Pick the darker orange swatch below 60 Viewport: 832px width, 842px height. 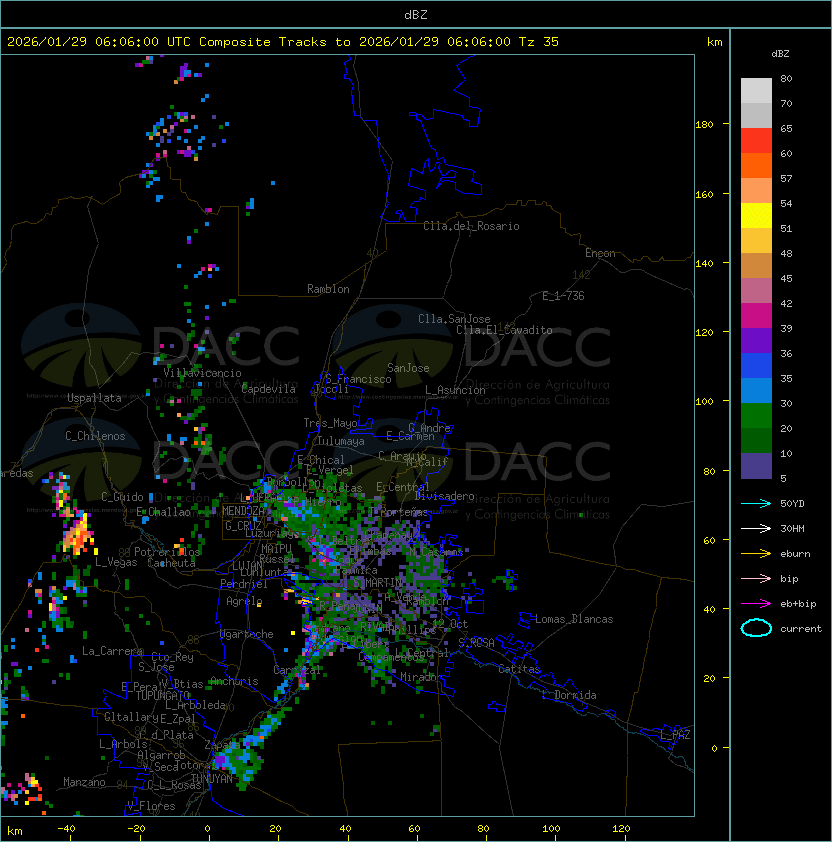(x=756, y=165)
